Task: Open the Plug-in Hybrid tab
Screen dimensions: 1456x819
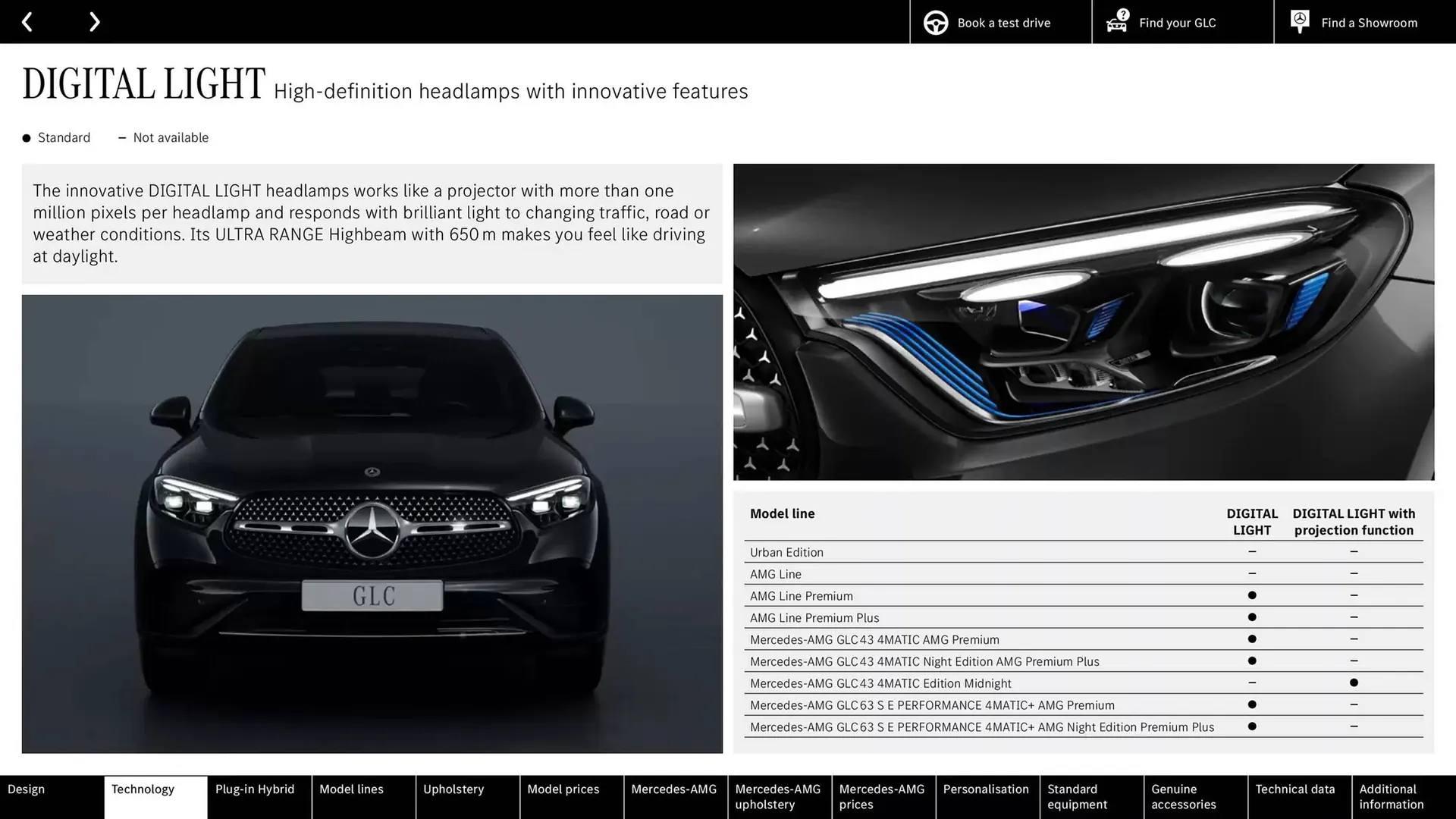Action: [x=259, y=797]
